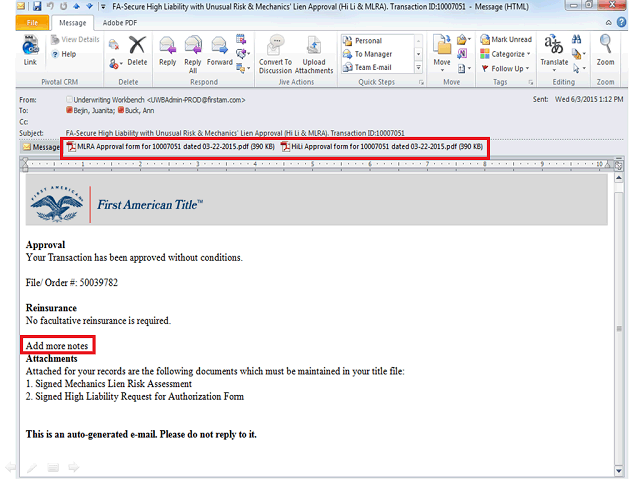640x480 pixels.
Task: Open the HiLi Approval form PDF attachment
Action: coord(382,147)
